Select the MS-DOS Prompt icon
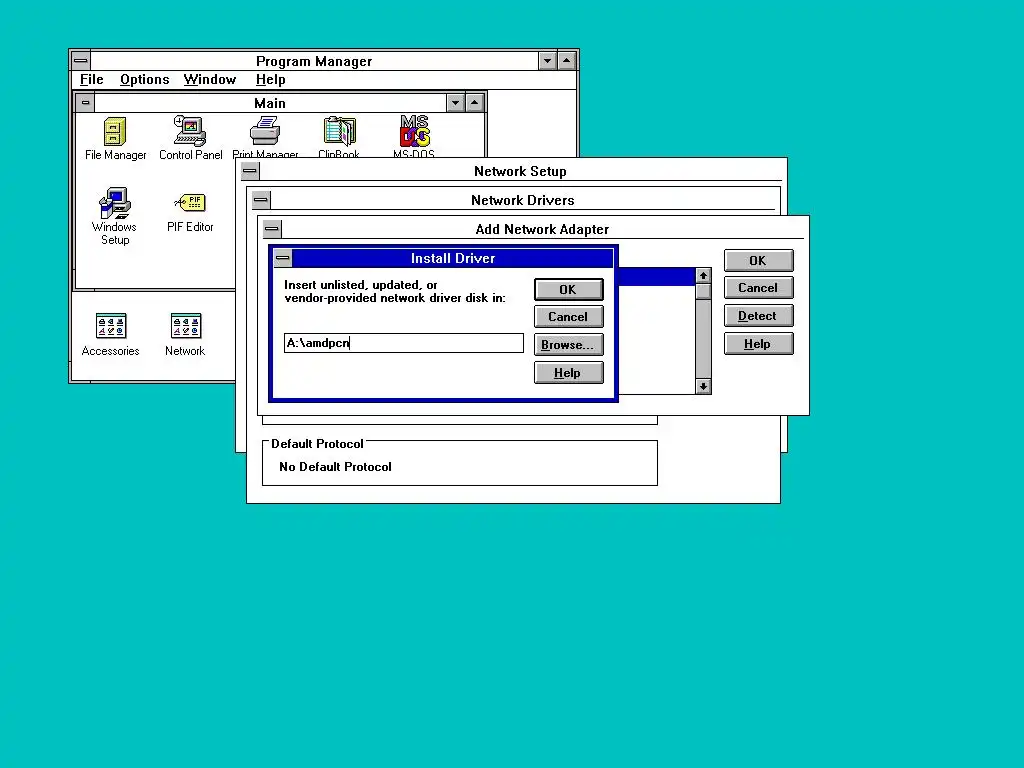Viewport: 1024px width, 768px height. pos(414,137)
